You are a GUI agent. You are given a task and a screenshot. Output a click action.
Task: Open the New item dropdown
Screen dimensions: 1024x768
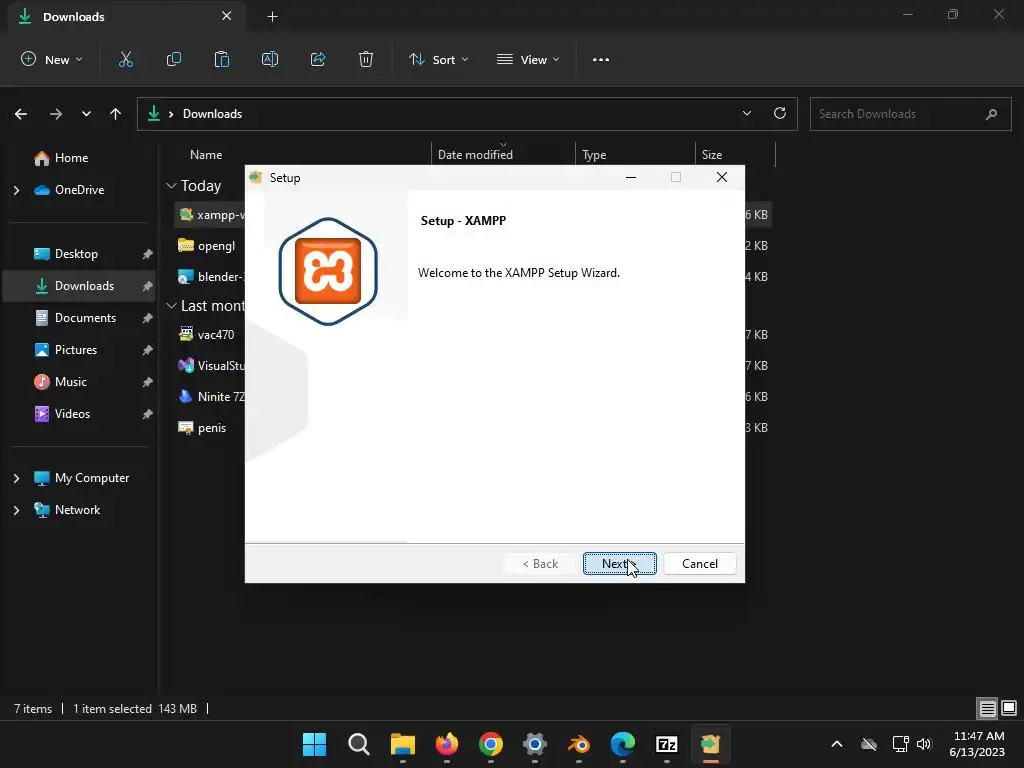[x=52, y=59]
